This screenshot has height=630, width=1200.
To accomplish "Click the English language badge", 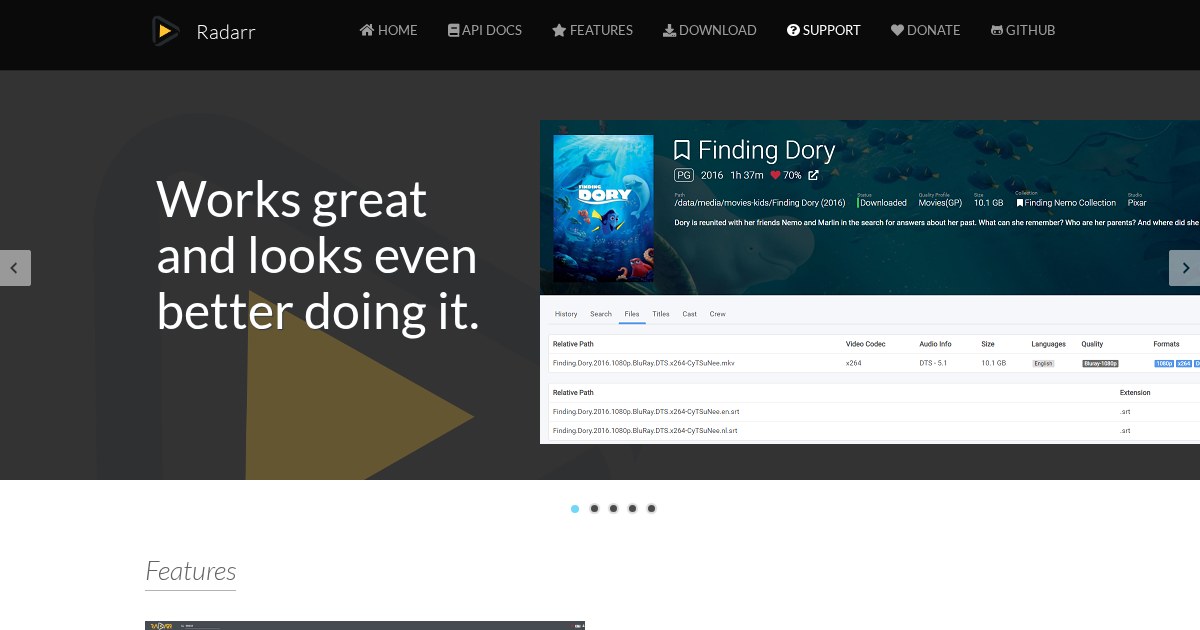I will pos(1044,364).
